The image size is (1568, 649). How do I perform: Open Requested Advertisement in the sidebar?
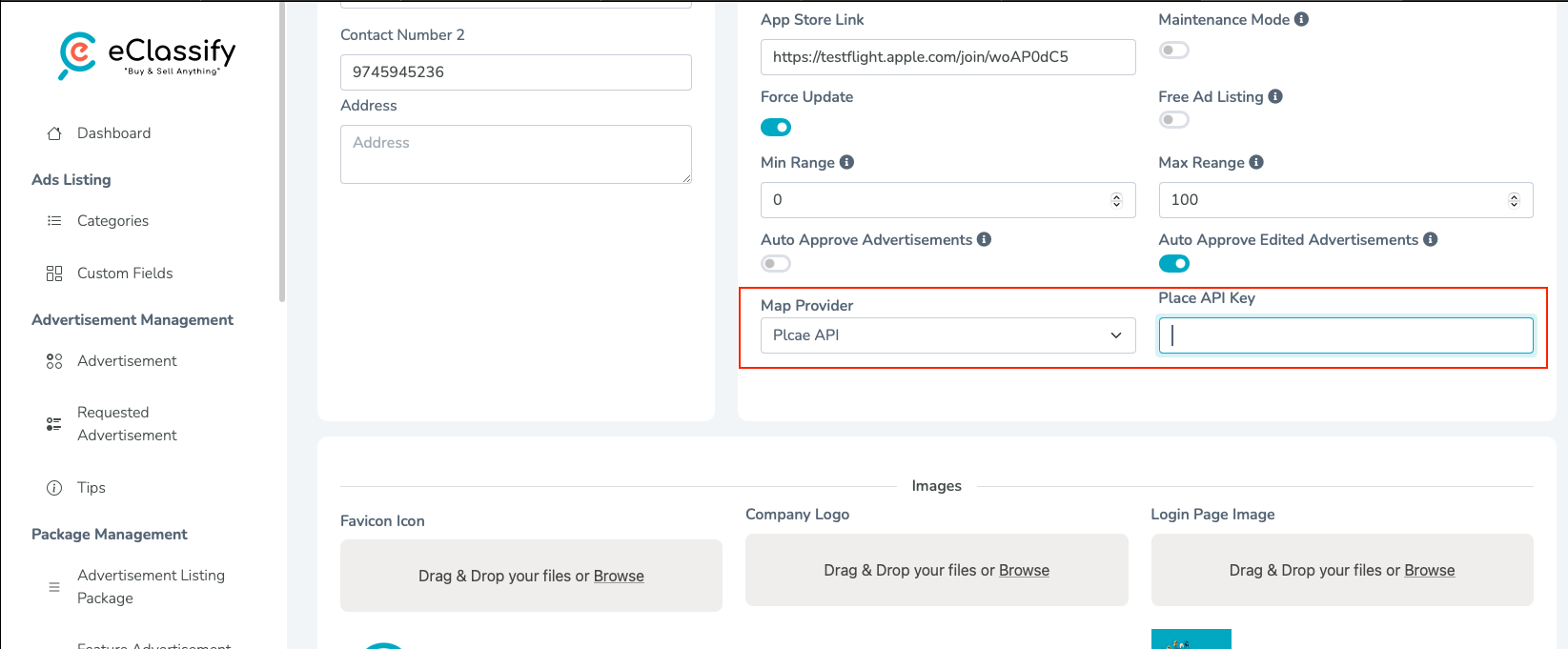(127, 424)
